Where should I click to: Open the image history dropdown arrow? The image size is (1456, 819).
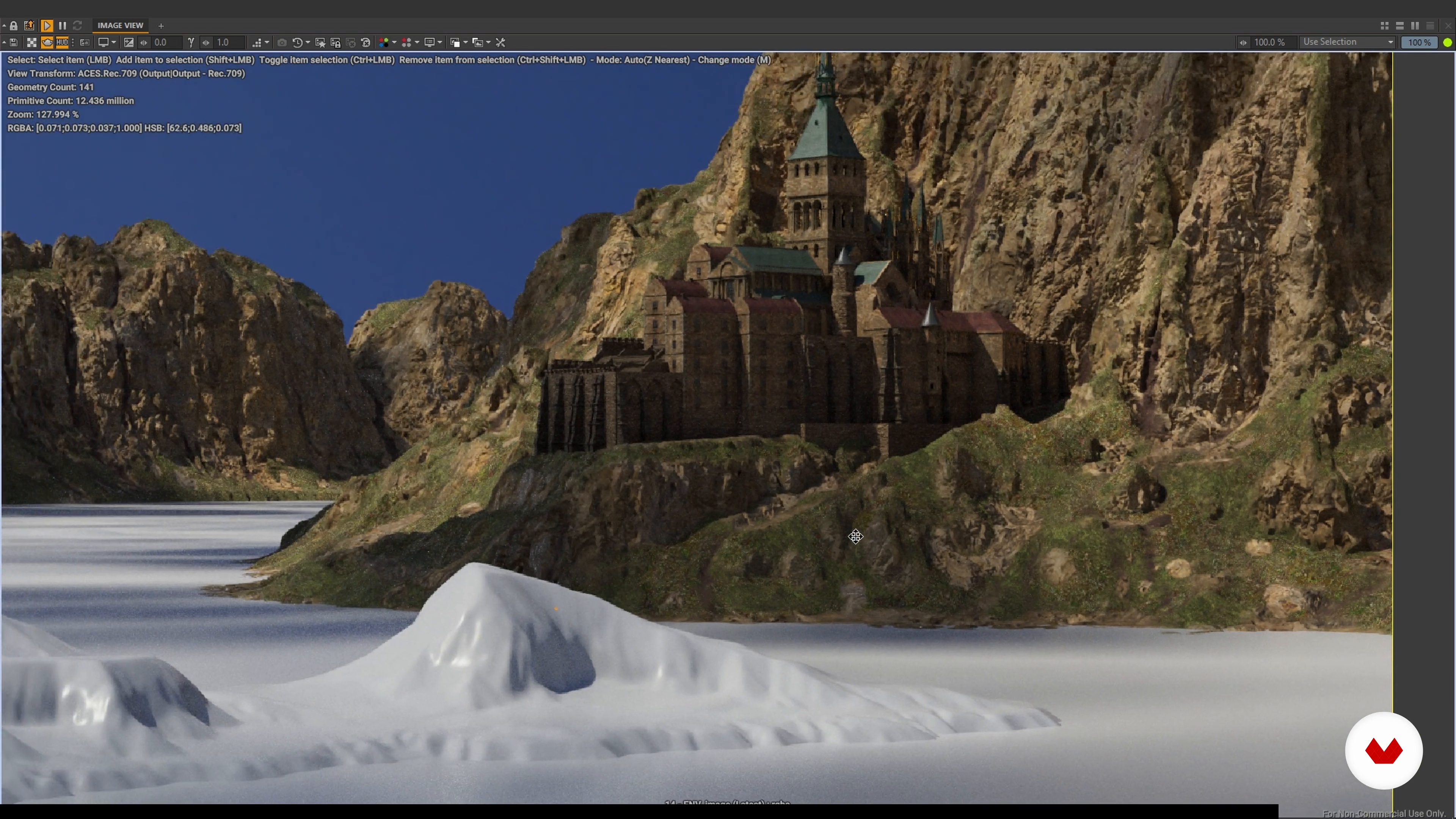click(308, 42)
